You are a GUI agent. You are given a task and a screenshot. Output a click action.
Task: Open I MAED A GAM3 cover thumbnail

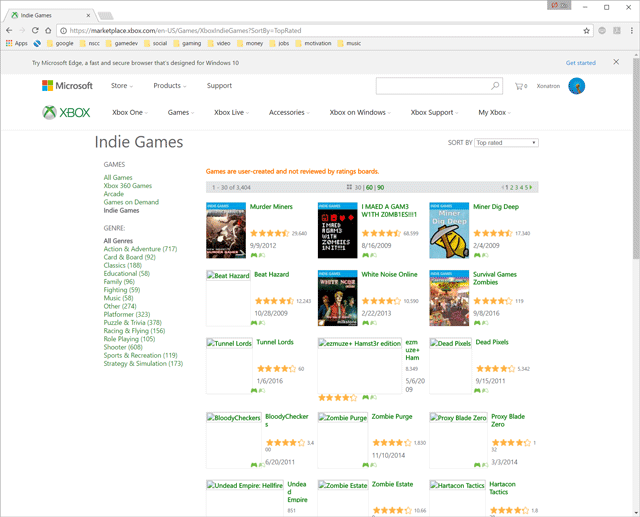point(338,230)
